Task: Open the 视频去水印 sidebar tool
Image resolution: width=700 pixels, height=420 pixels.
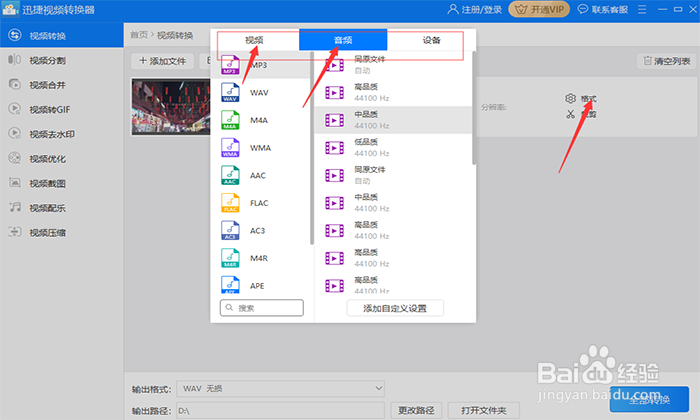Action: pos(62,134)
